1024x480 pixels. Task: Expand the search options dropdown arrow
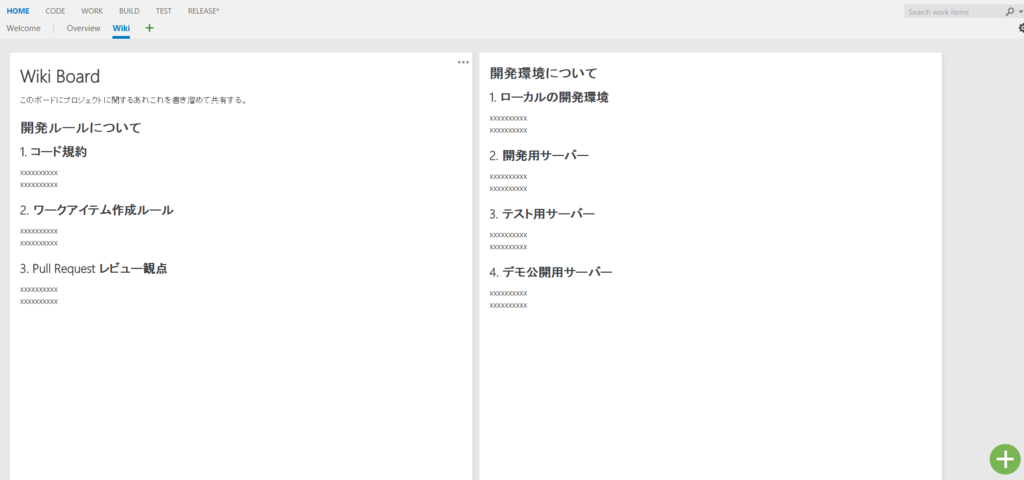1019,12
